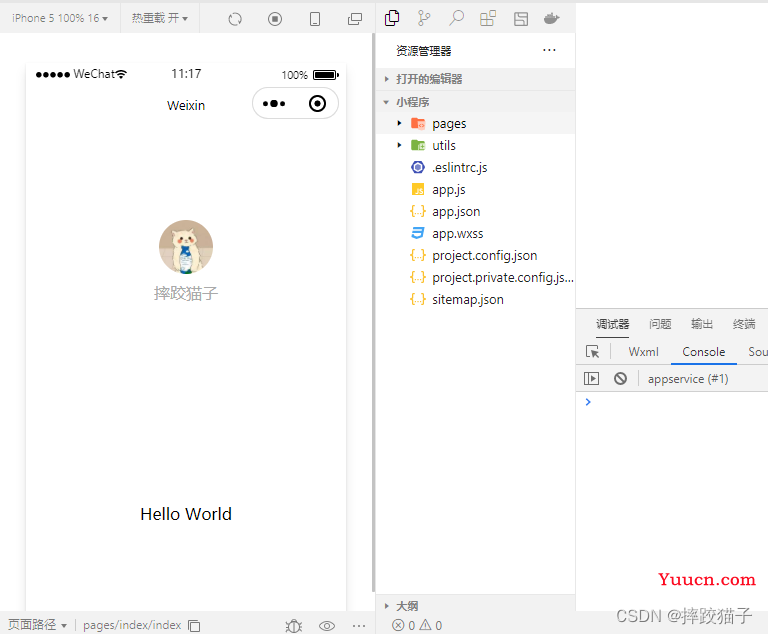Open the docker whale icon
Viewport: 768px width, 634px height.
pyautogui.click(x=552, y=19)
